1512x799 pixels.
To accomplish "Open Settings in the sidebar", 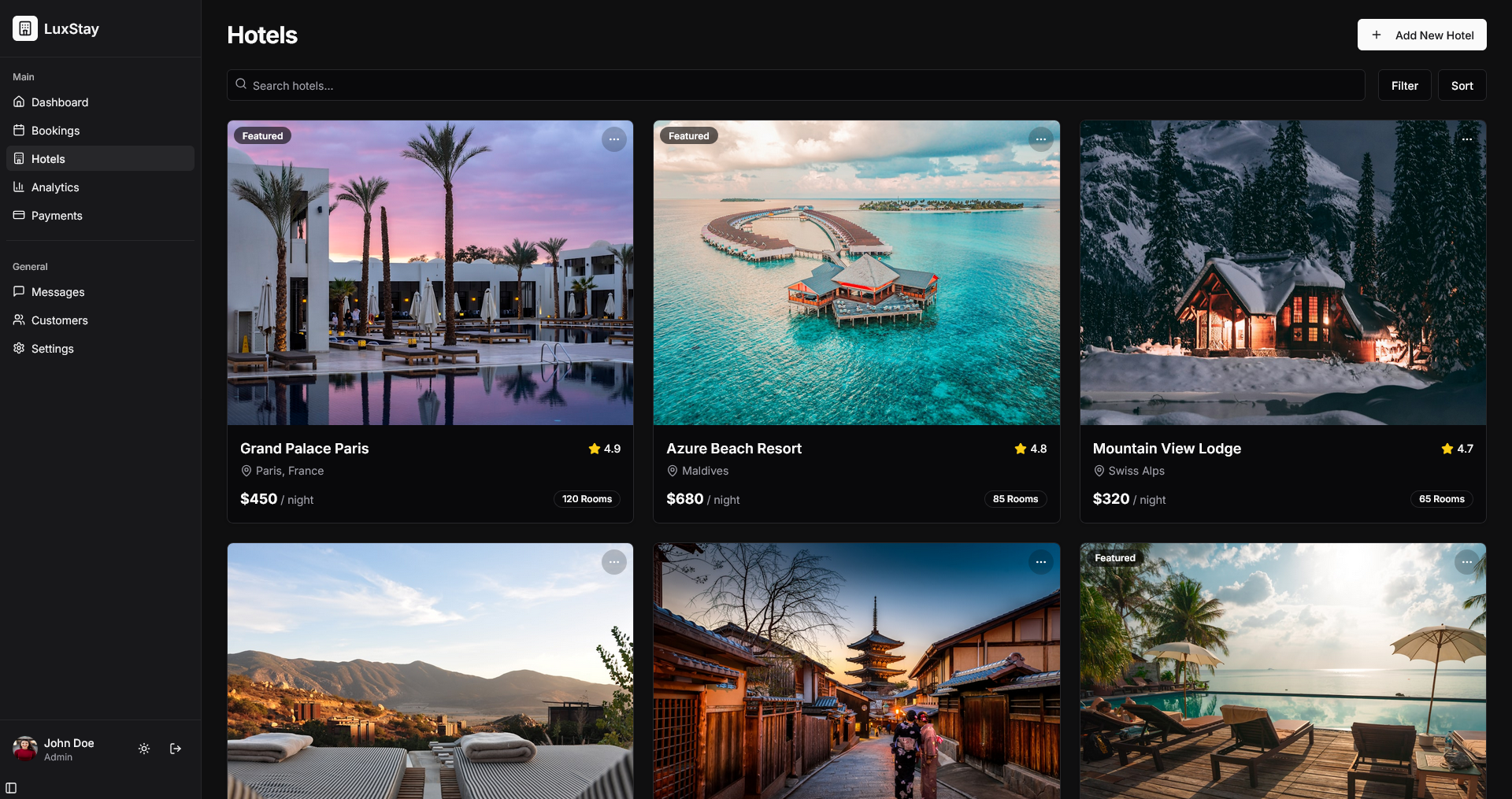I will 100,349.
